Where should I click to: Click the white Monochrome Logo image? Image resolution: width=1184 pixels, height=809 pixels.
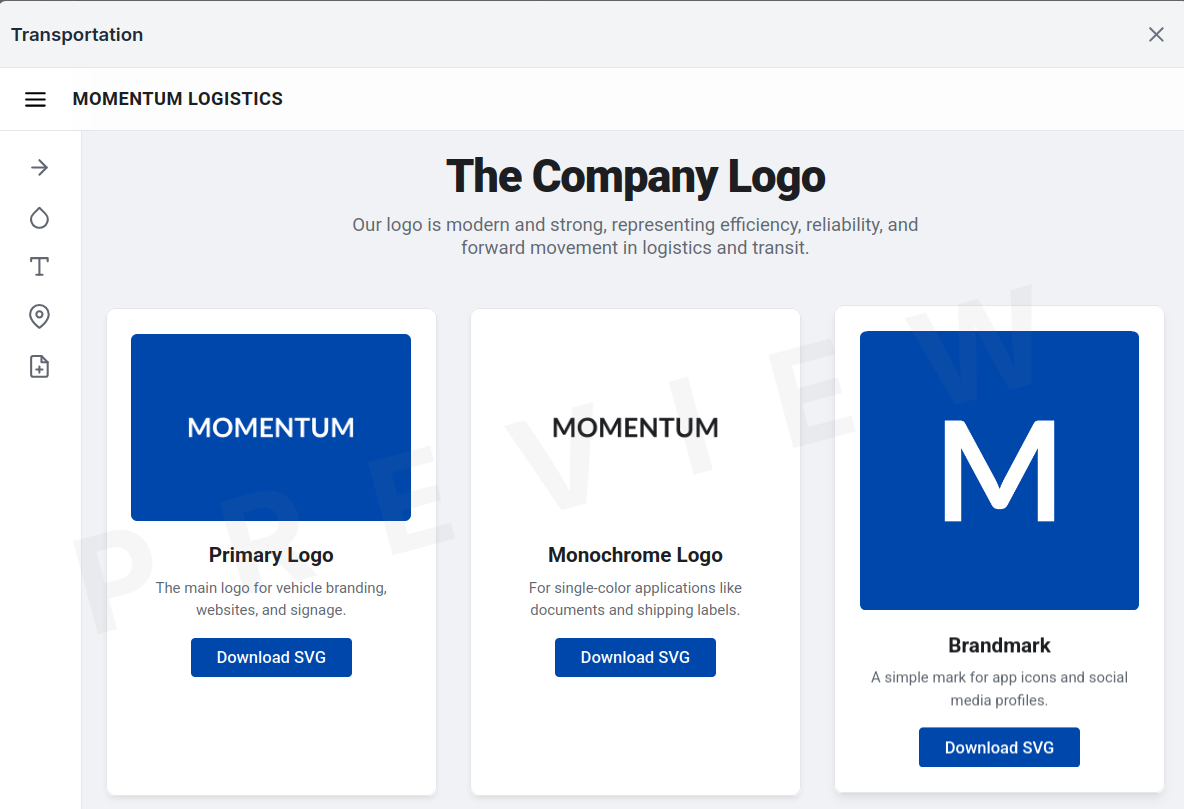[635, 427]
